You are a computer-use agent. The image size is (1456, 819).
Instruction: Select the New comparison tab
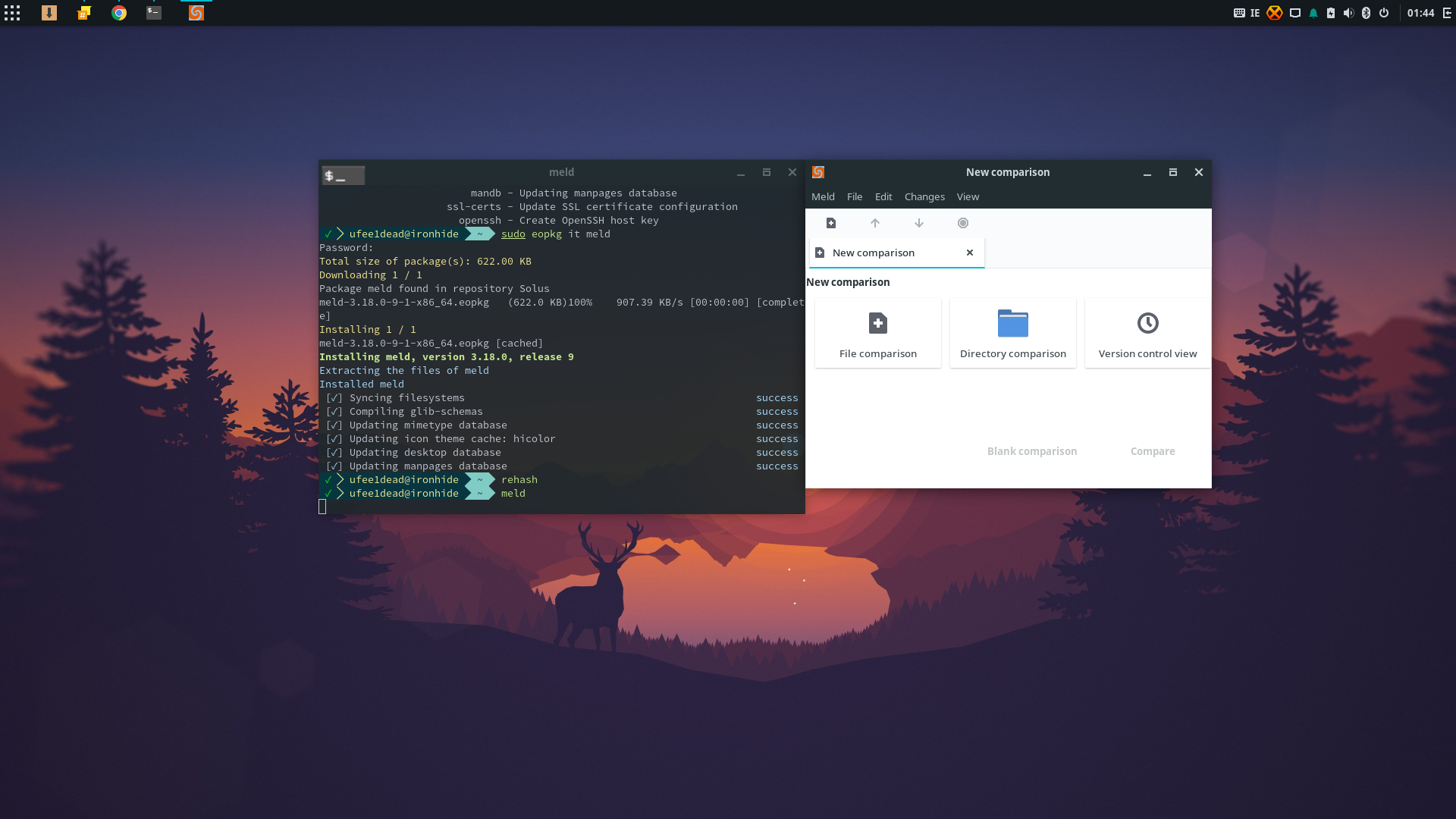click(x=897, y=253)
